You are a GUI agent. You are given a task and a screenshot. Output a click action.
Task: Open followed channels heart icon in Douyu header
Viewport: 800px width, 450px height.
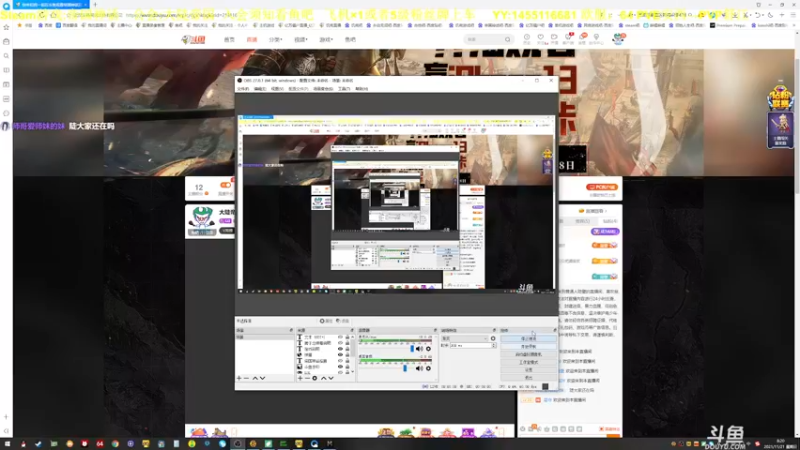click(x=540, y=38)
